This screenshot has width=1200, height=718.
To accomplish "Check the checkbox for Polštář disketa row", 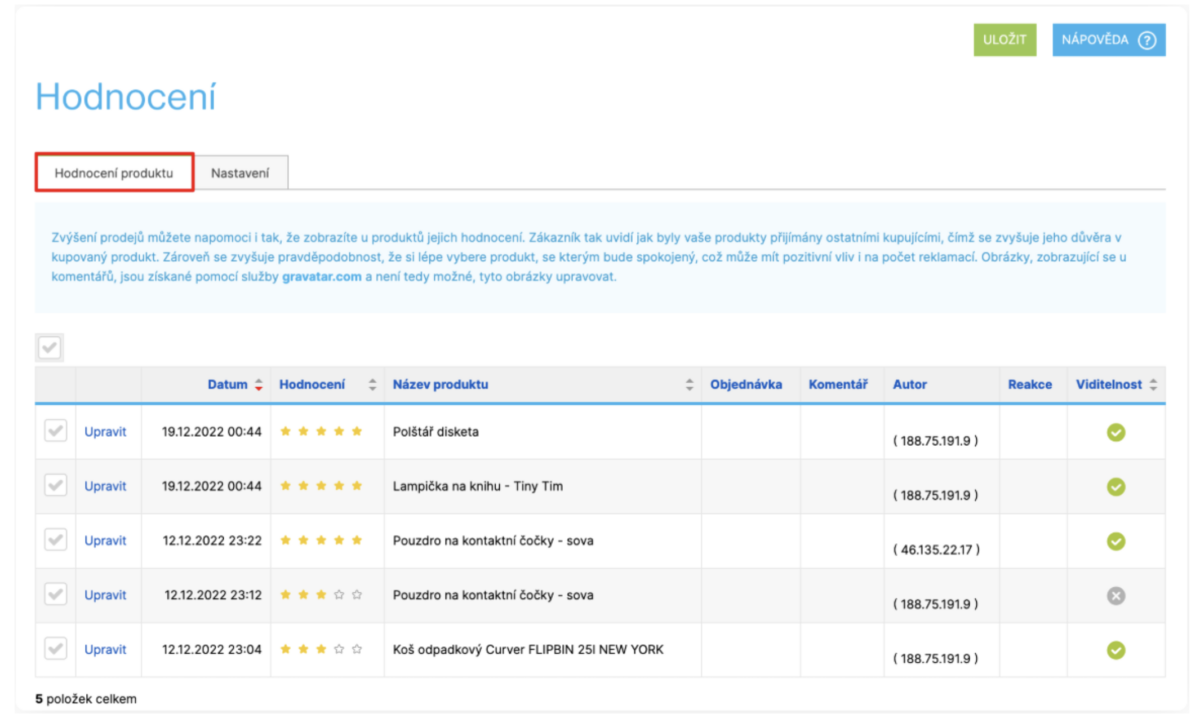I will point(56,432).
